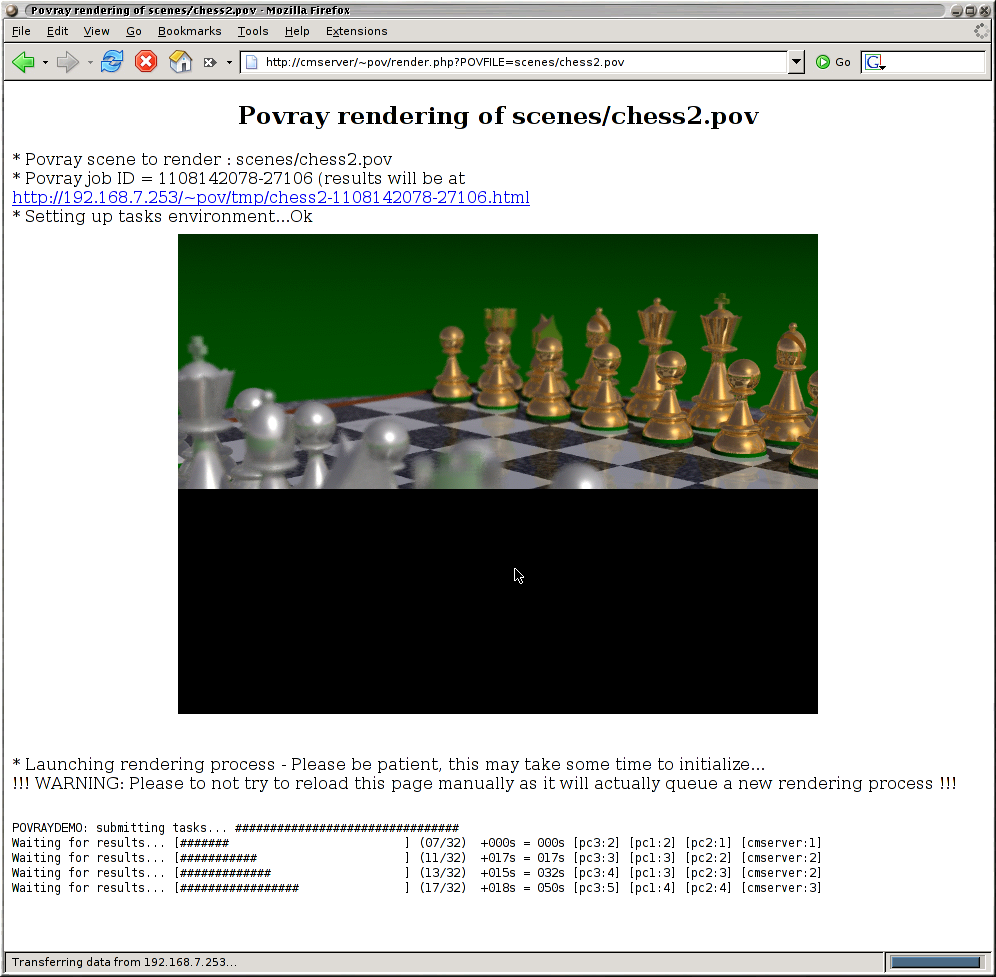Click 'Setting up tasks environment...Ok' text
This screenshot has height=977, width=996.
[162, 217]
